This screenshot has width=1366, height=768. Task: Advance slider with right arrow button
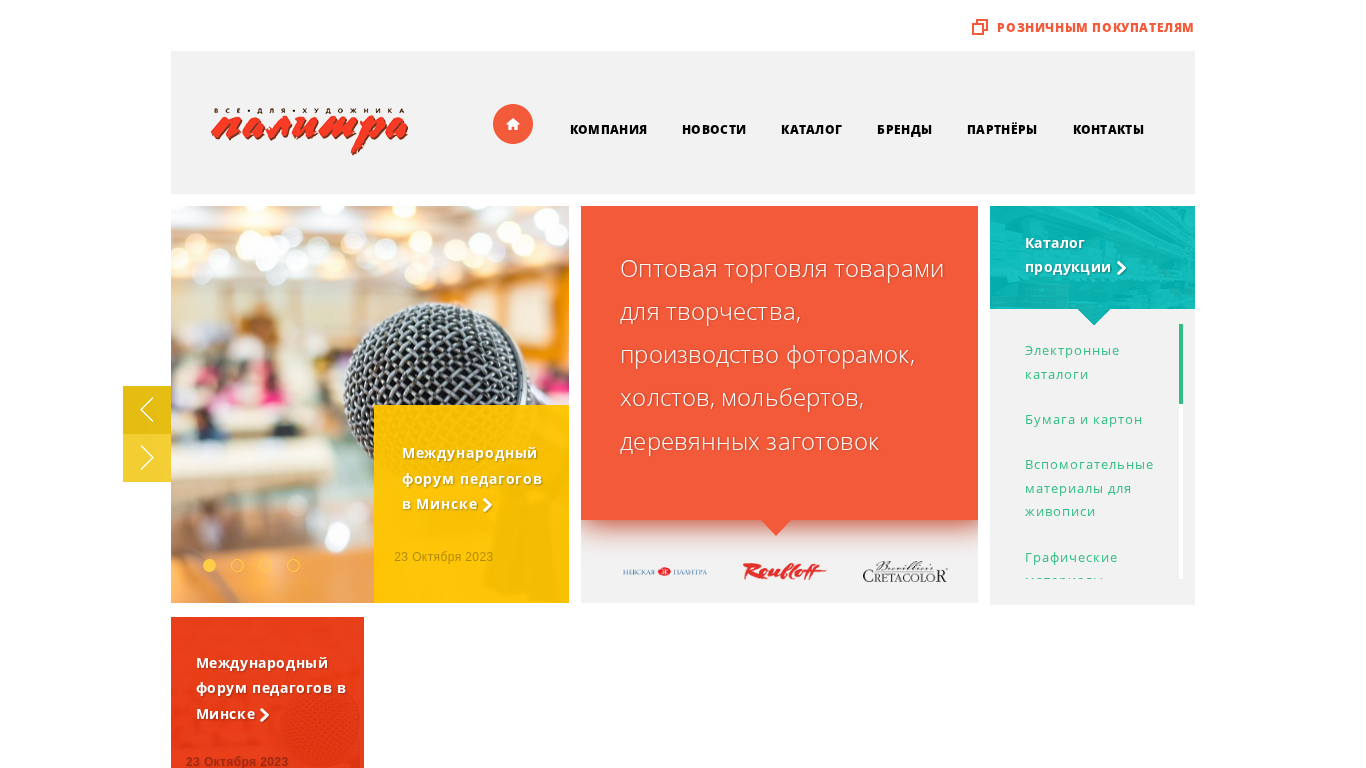click(147, 458)
